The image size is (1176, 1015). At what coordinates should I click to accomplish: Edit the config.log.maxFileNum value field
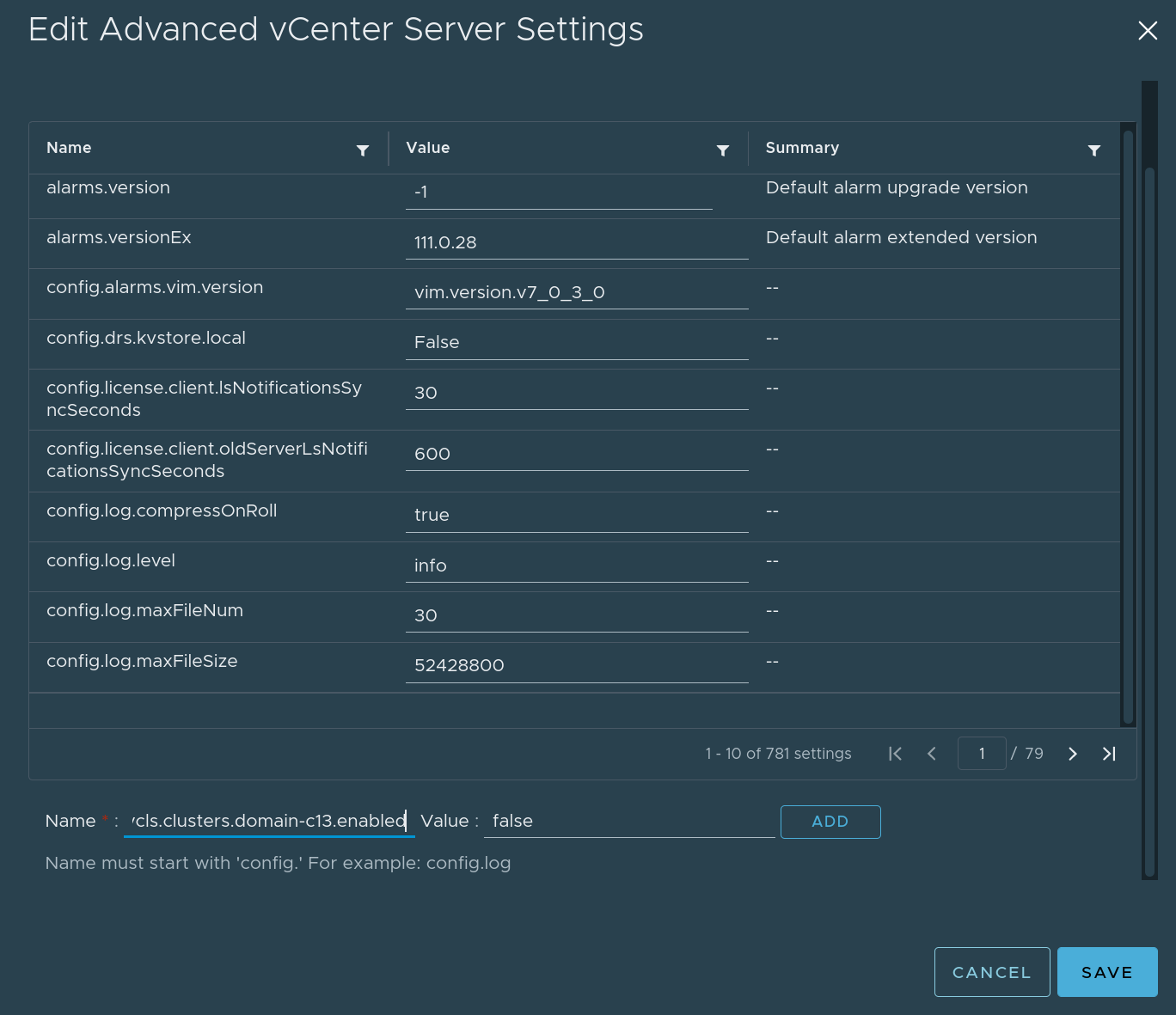577,615
